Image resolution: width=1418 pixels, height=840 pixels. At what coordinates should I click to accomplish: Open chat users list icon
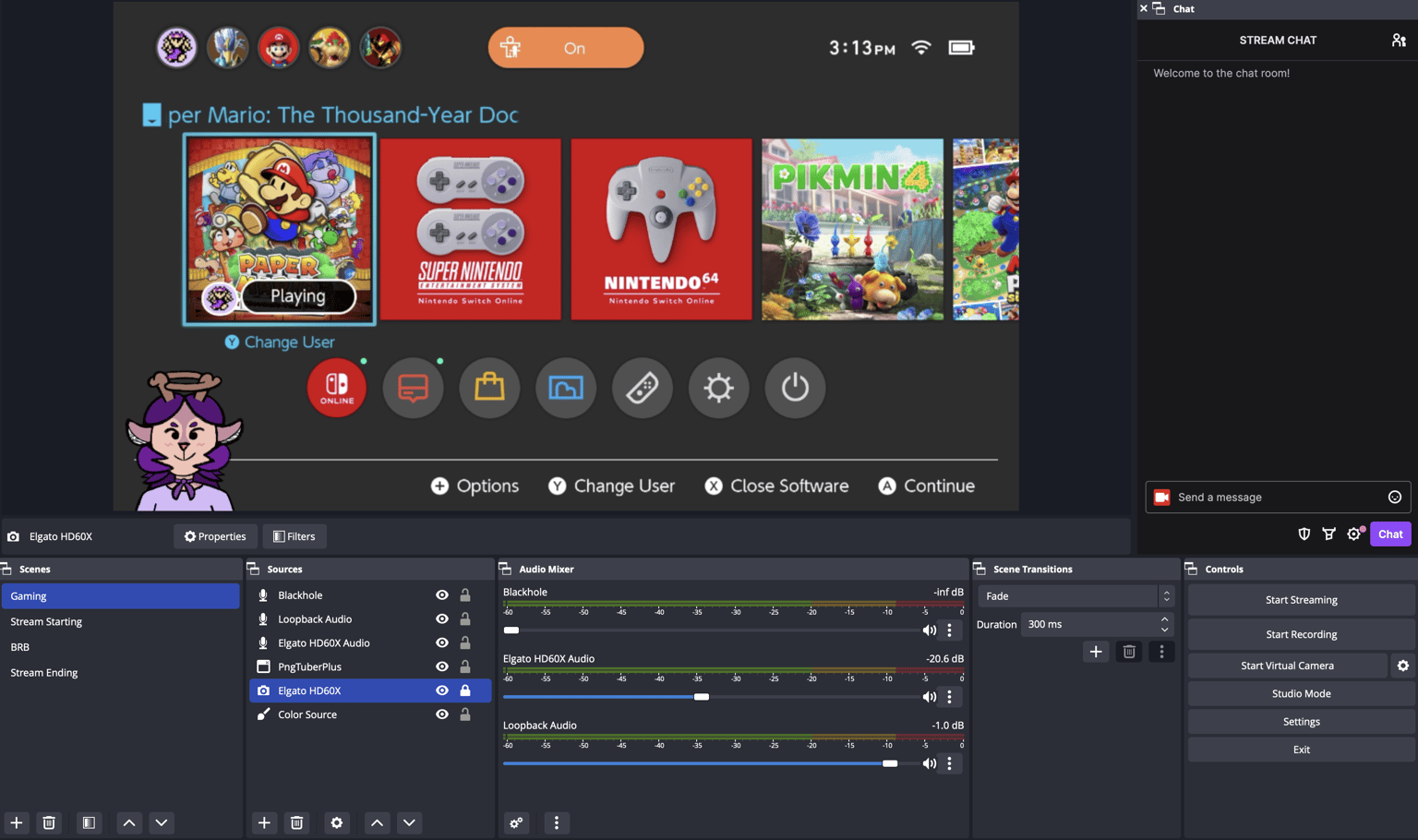(x=1398, y=40)
